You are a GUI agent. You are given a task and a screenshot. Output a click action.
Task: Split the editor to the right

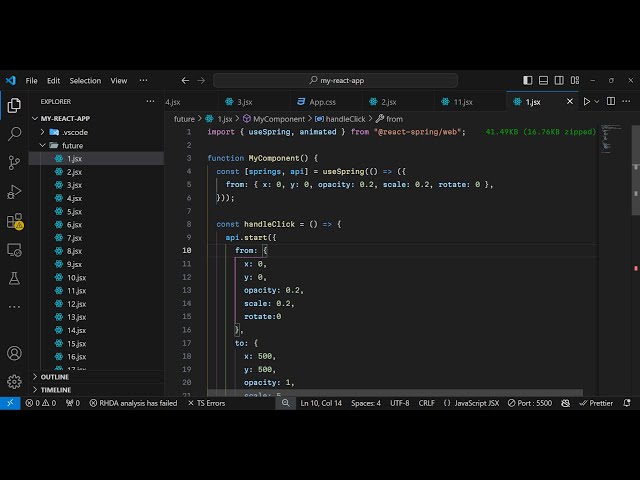pos(613,101)
